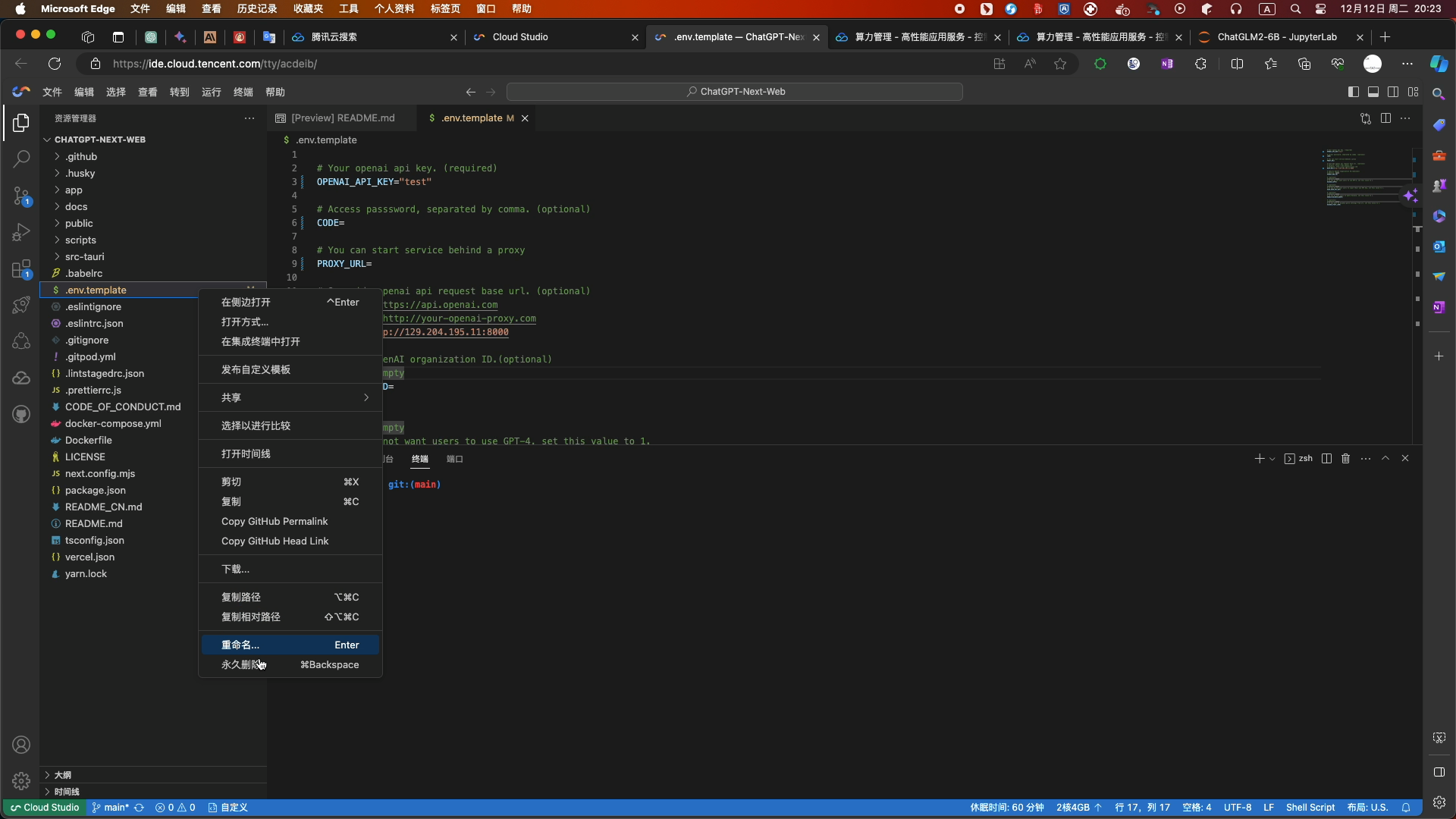The width and height of the screenshot is (1456, 819).
Task: Toggle primary sidebar visibility
Action: click(1354, 92)
